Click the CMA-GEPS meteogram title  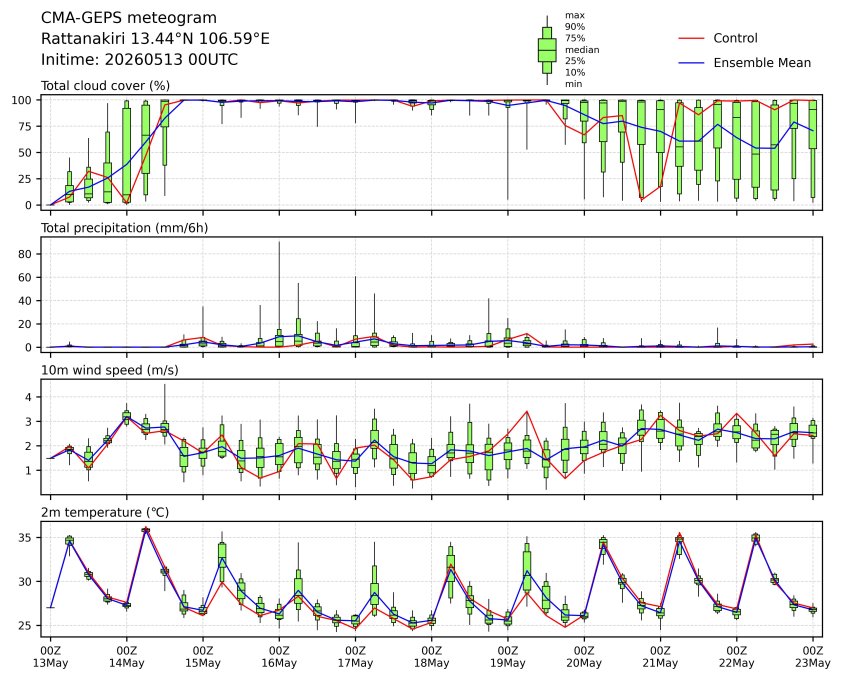(x=129, y=18)
